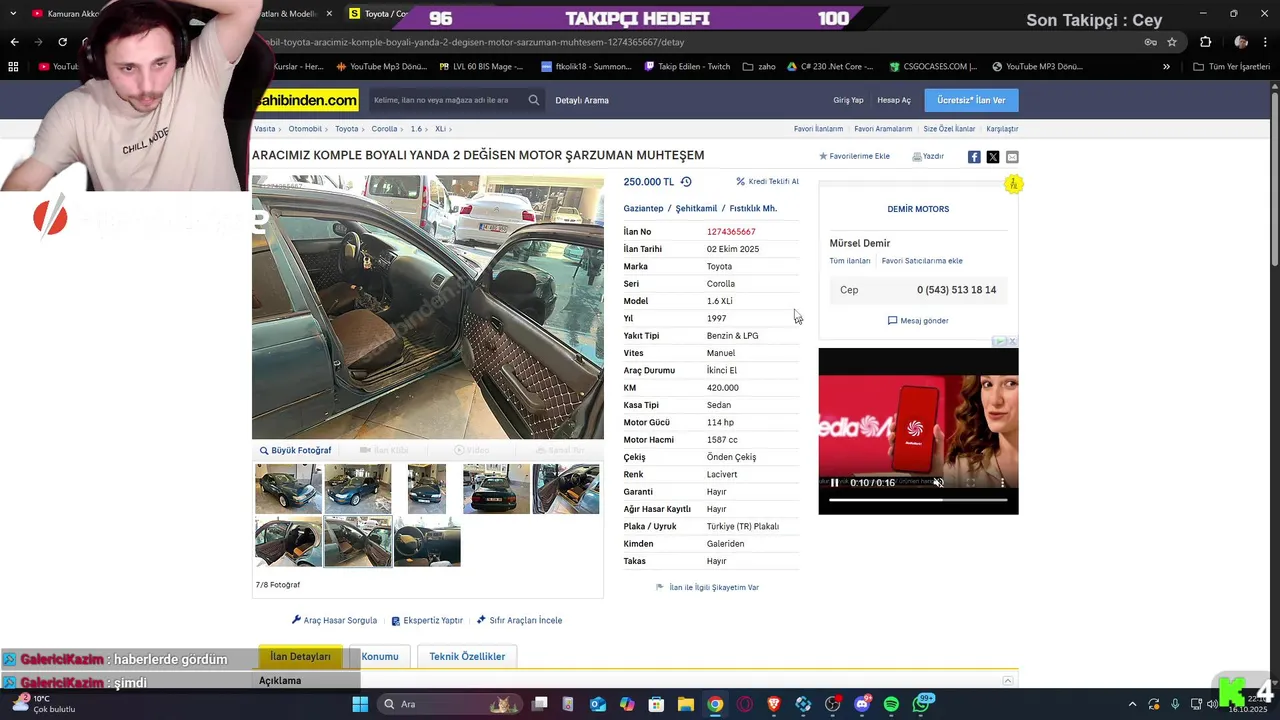The height and width of the screenshot is (720, 1280).
Task: Click the Karşılaştır link
Action: (1002, 129)
